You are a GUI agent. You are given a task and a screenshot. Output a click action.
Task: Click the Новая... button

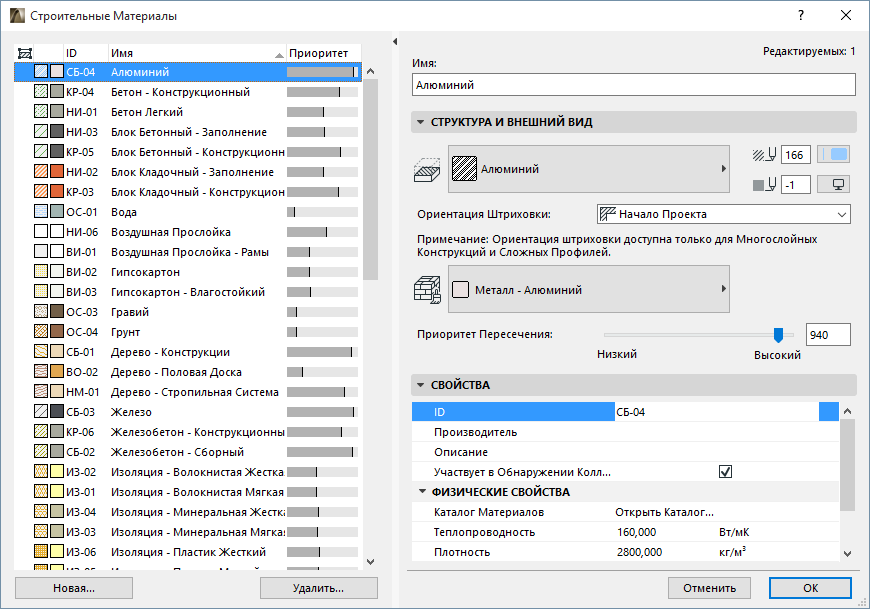(74, 588)
